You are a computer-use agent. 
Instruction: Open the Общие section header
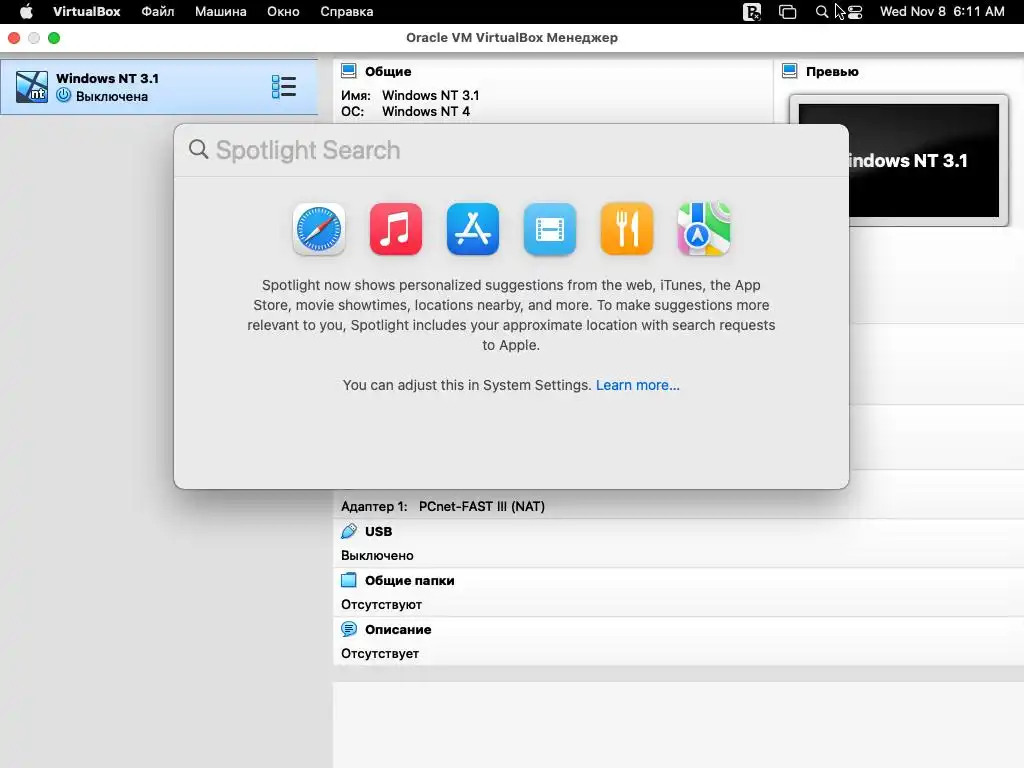(x=388, y=72)
